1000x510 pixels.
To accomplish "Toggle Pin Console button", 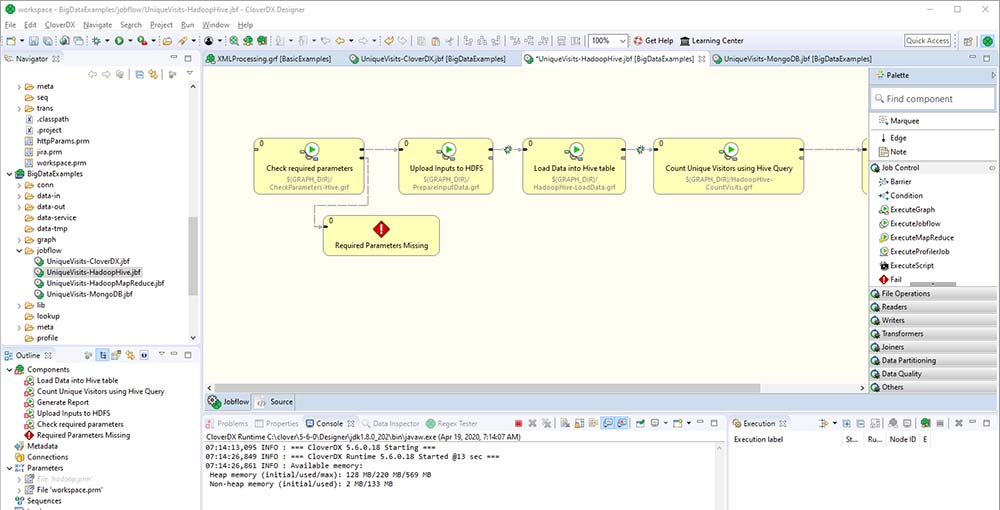I will point(640,423).
